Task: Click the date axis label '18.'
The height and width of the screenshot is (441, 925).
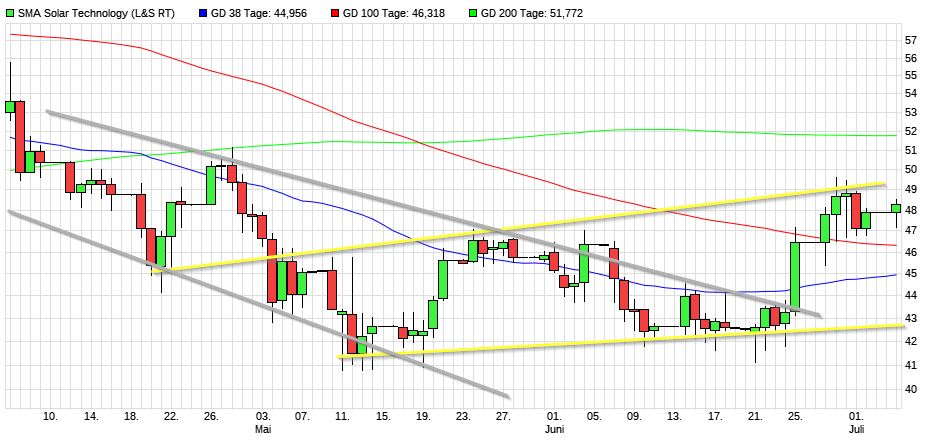Action: [132, 417]
